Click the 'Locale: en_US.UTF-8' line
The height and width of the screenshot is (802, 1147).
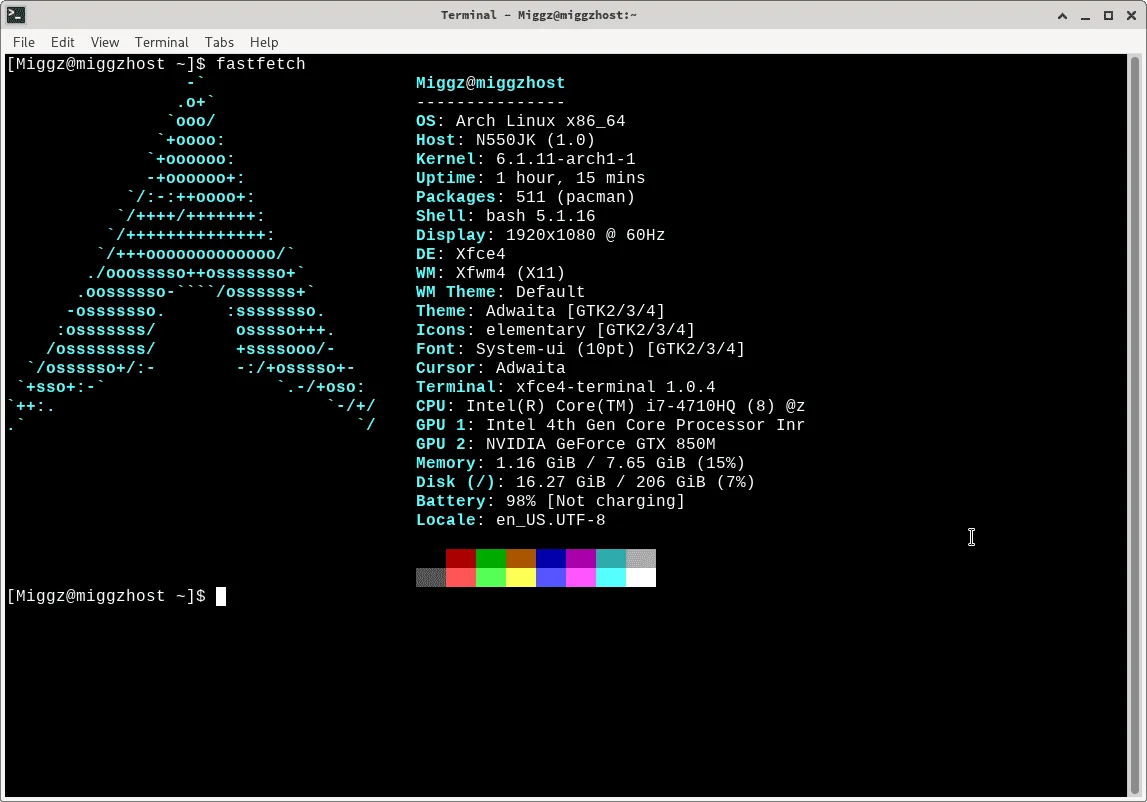(x=511, y=520)
